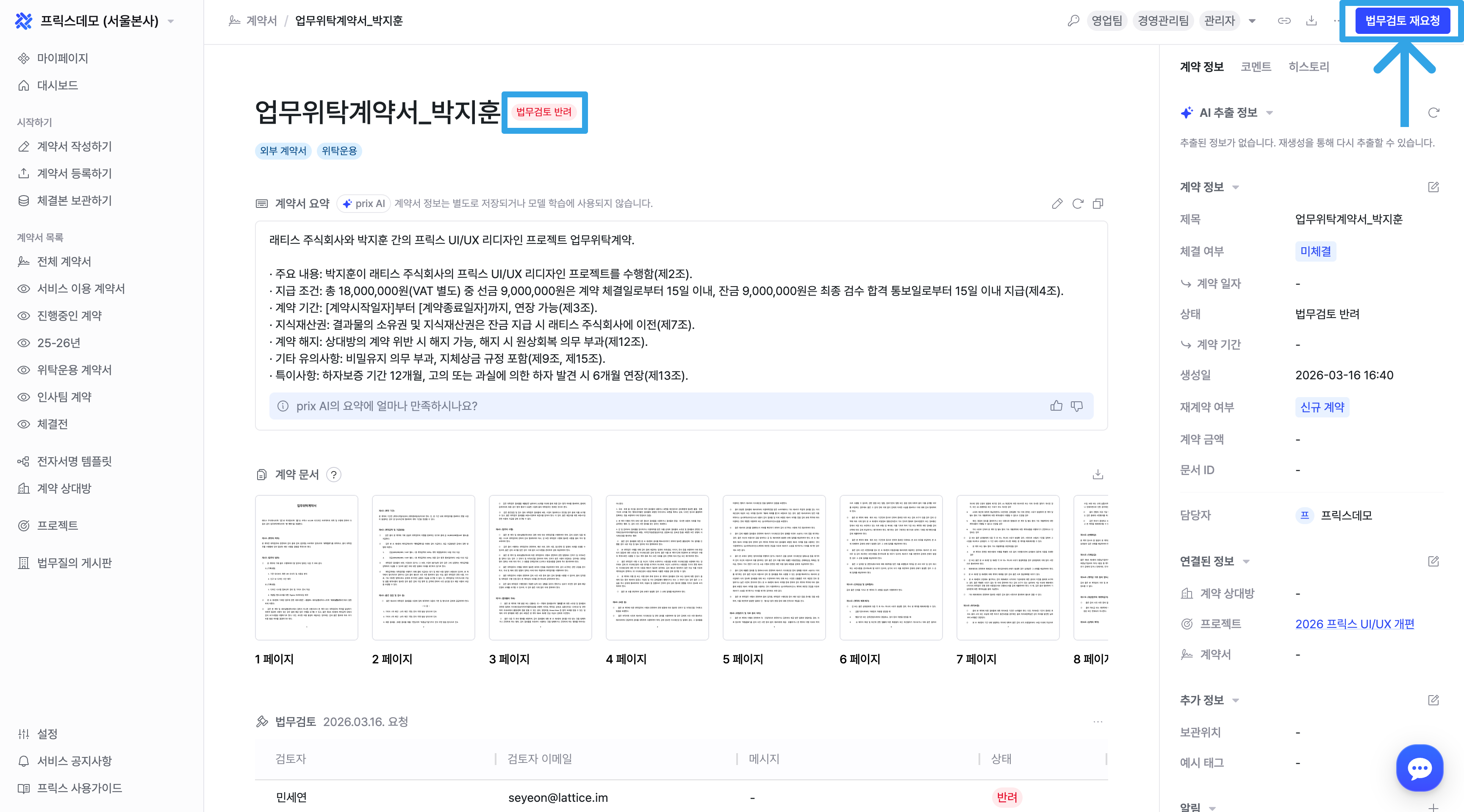Click the thumbs-down icon for summary feedback
Viewport: 1464px width, 812px height.
pos(1076,406)
